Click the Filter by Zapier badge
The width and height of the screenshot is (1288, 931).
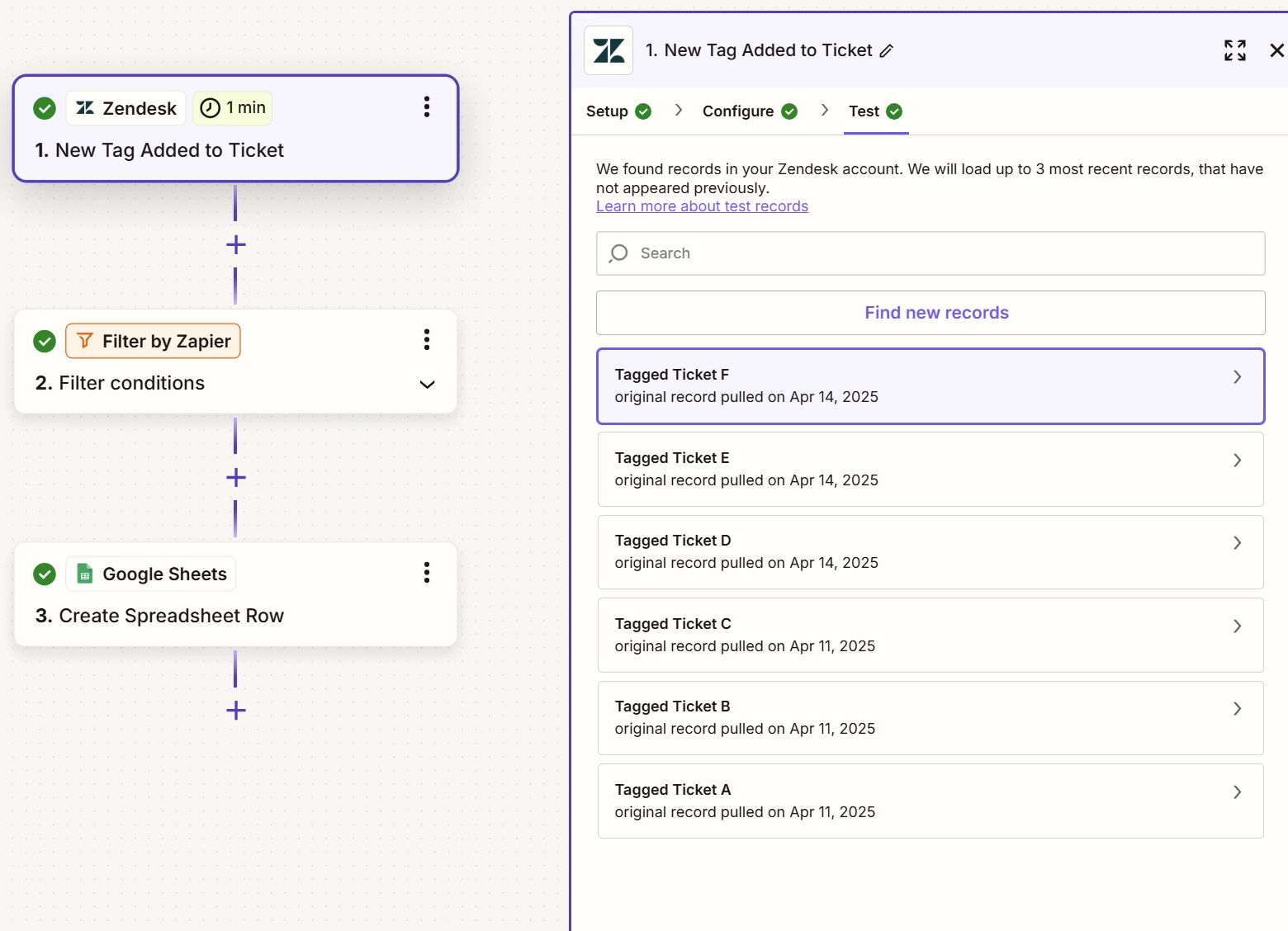153,341
